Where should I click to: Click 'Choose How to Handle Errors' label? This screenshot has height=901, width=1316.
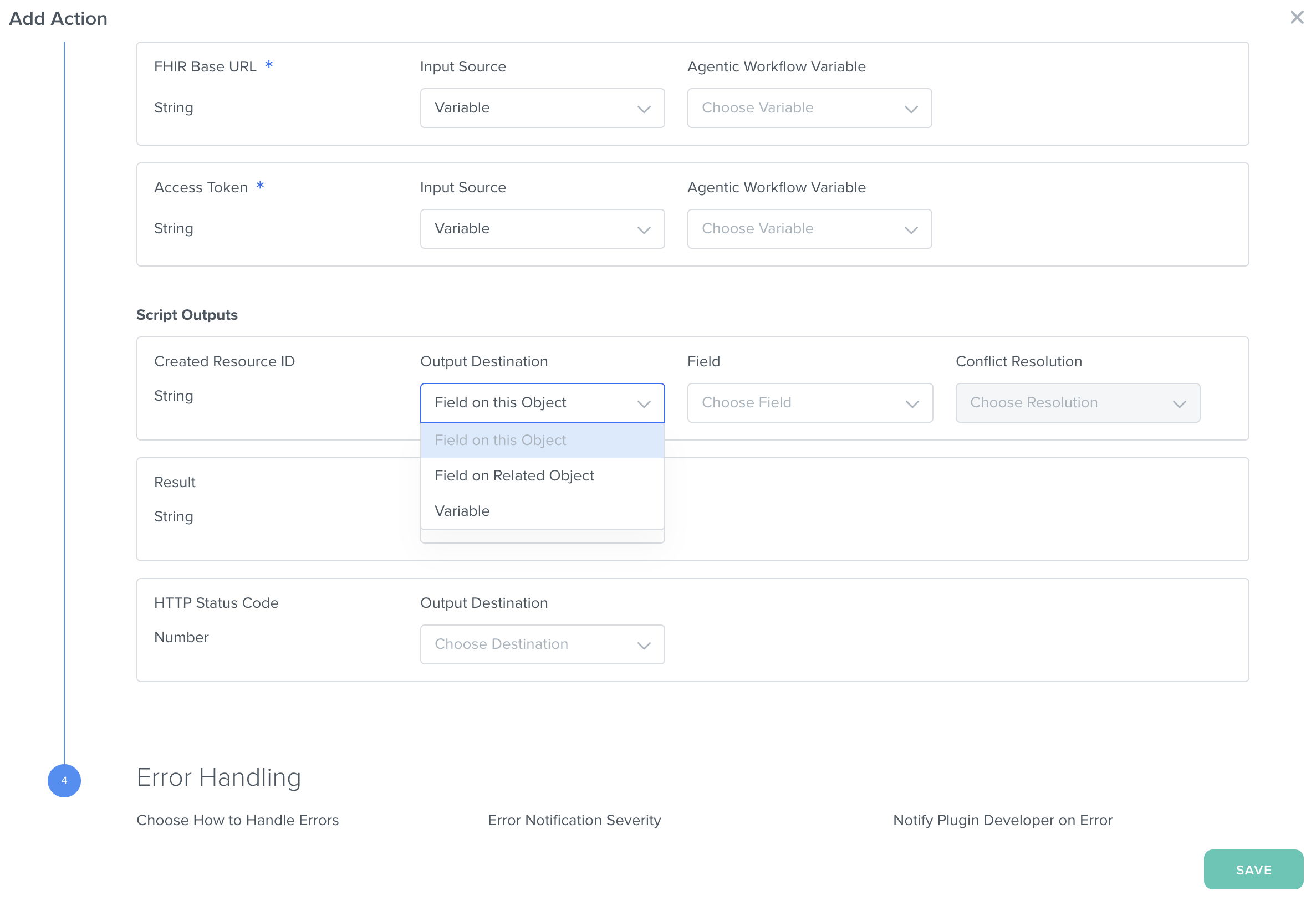237,820
